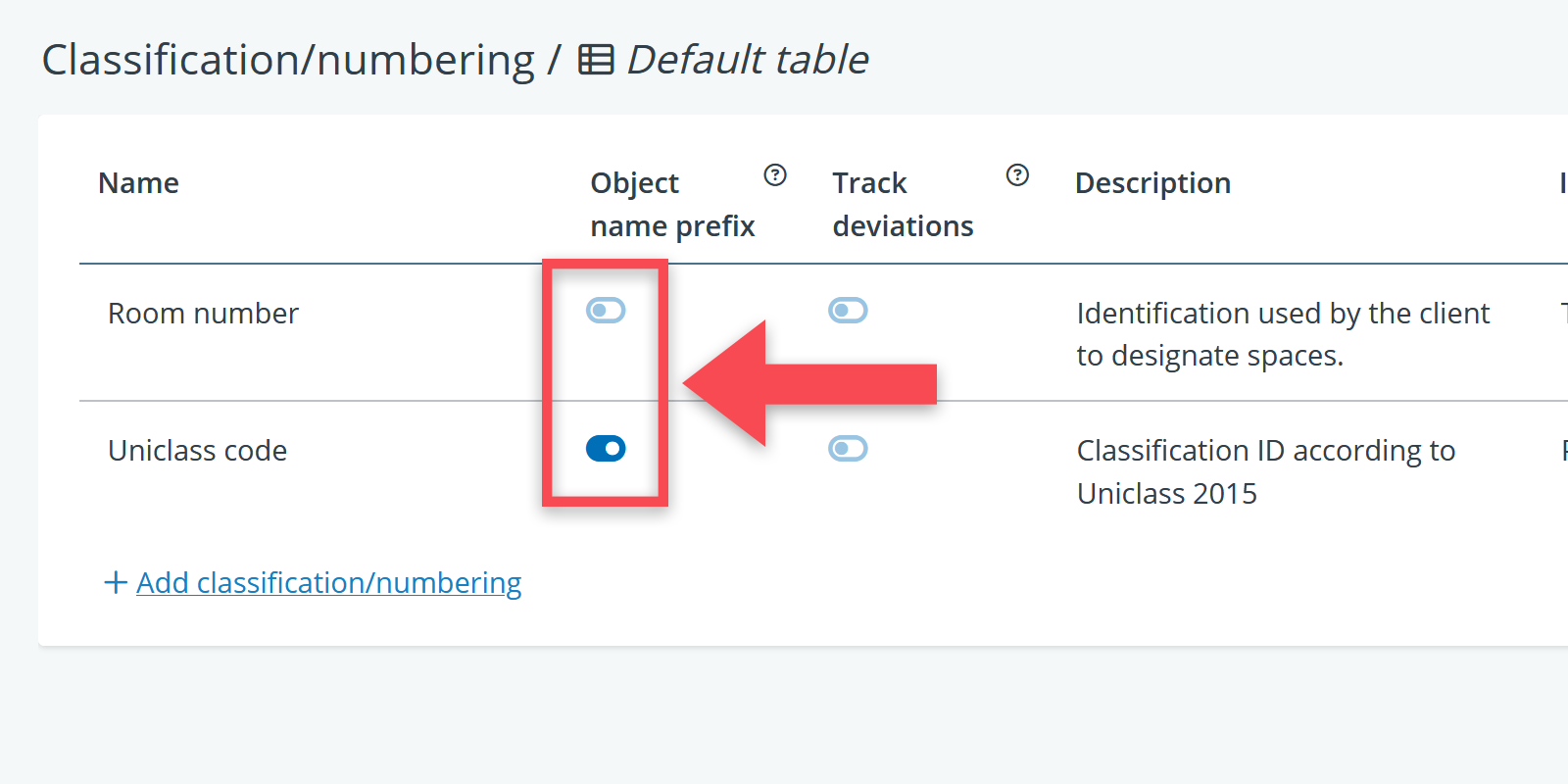Click the table icon before Default table
The height and width of the screenshot is (784, 1568).
(x=596, y=60)
